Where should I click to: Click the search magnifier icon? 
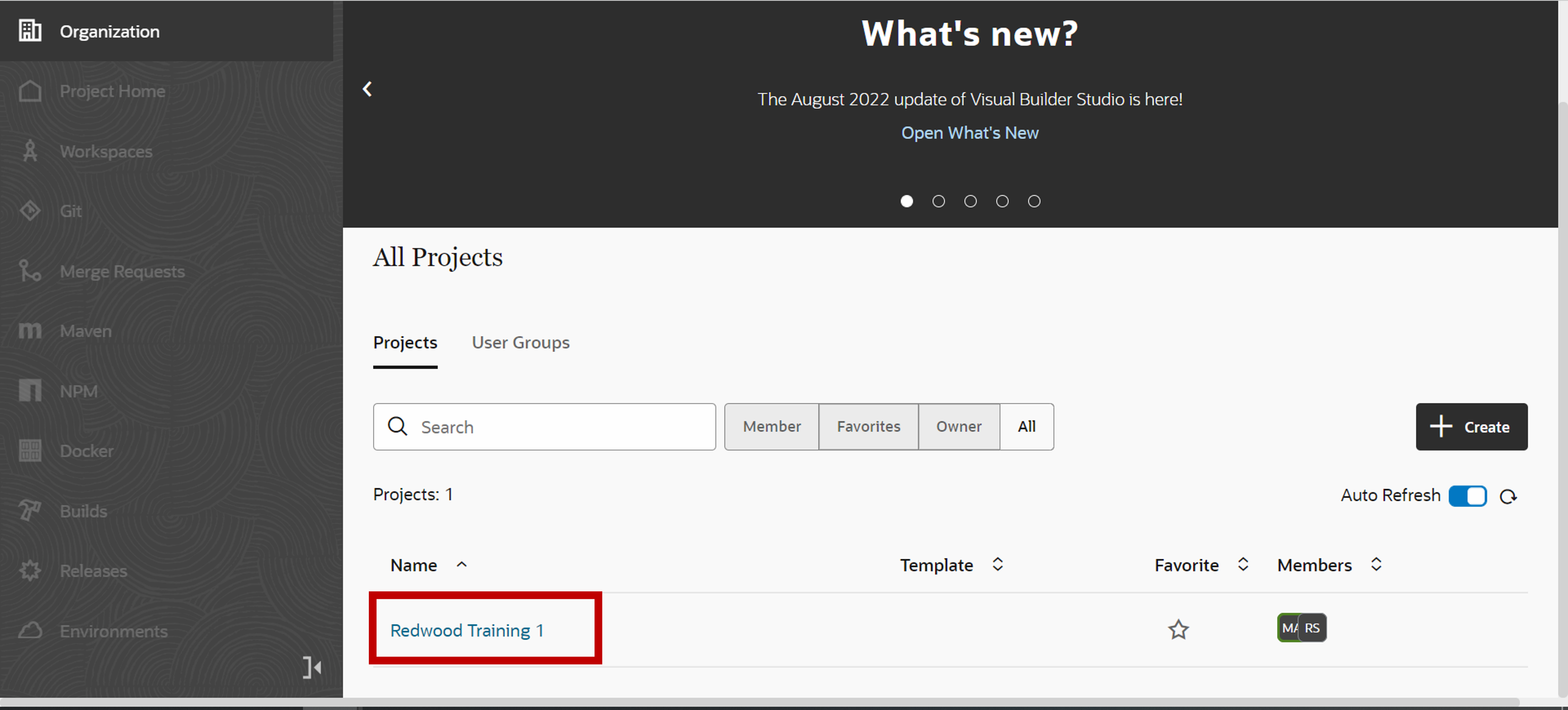click(x=397, y=426)
